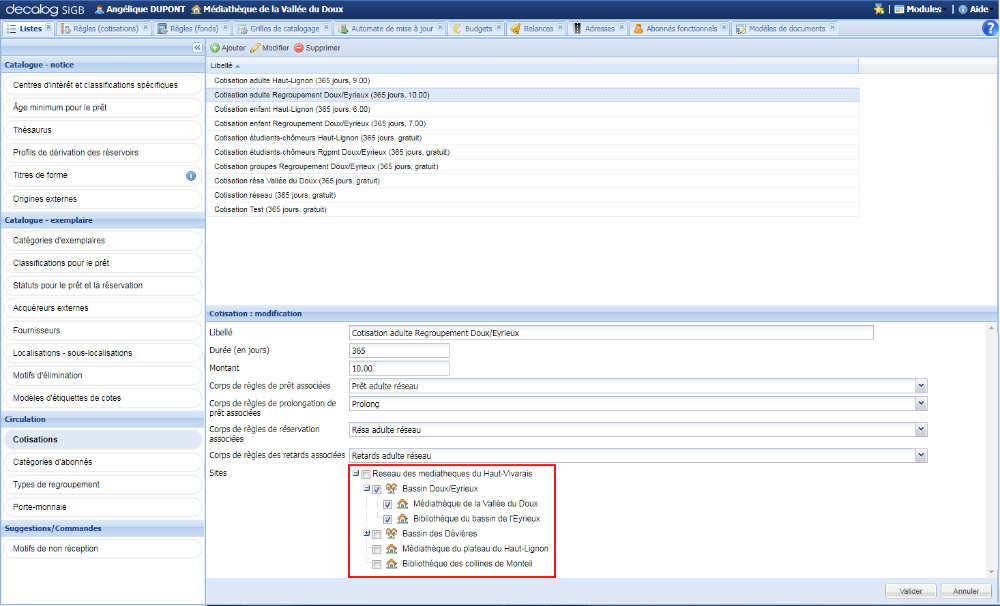Click the Montant input field
Screen dimensions: 1000x606
[399, 367]
